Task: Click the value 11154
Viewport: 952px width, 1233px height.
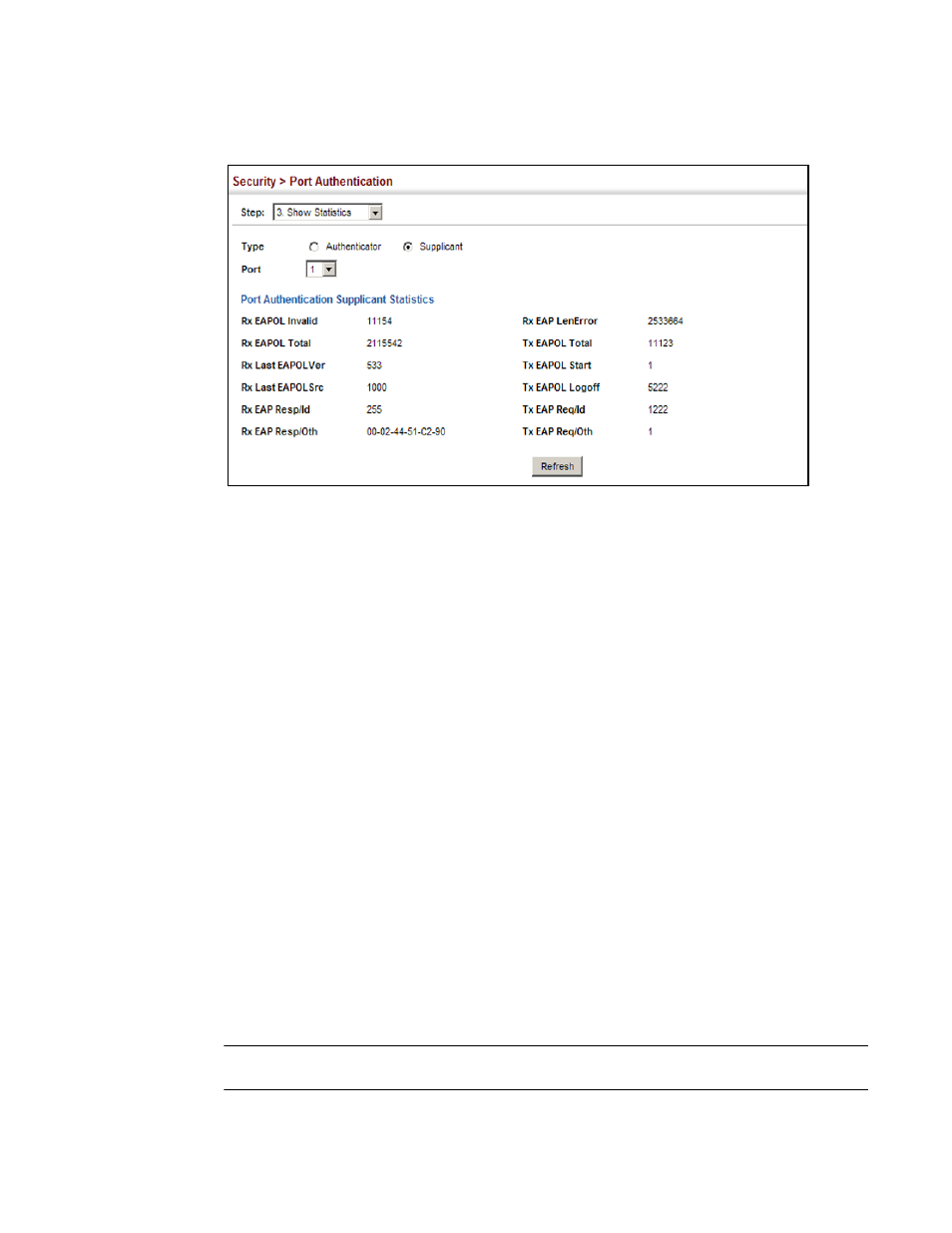Action: (x=379, y=321)
